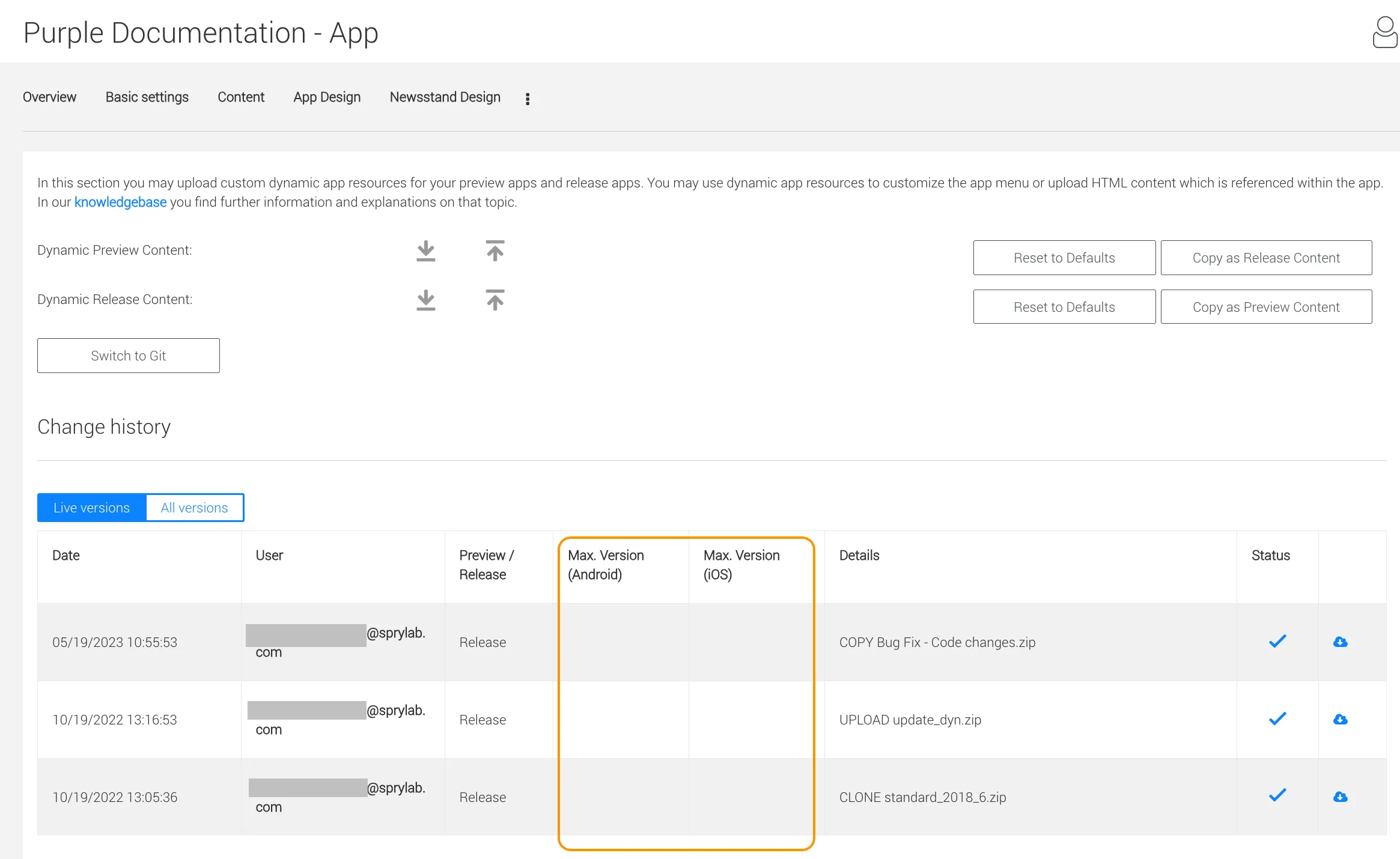Reset Dynamic Release Content to Defaults
This screenshot has height=859, width=1400.
(x=1064, y=307)
